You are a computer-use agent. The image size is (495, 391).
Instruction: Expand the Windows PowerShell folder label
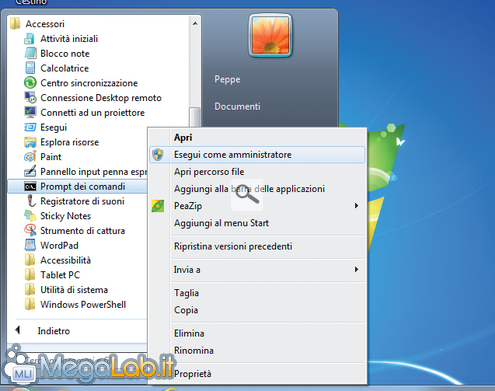click(x=83, y=304)
